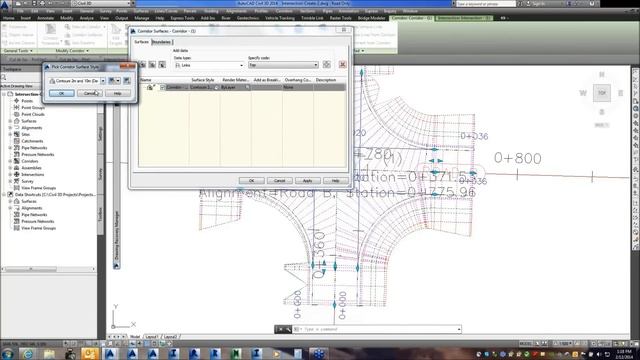Open the Bridge Modeler ribbon tab

[371, 18]
